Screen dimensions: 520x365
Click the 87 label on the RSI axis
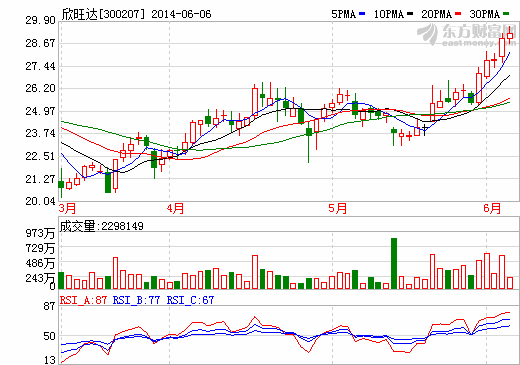pyautogui.click(x=50, y=306)
